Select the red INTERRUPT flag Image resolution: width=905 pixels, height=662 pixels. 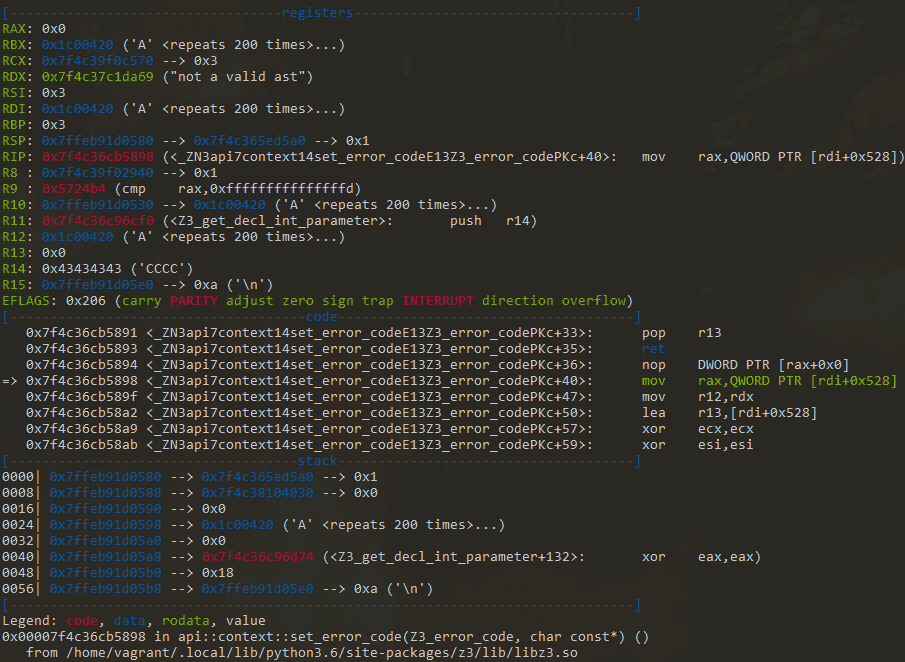point(438,301)
